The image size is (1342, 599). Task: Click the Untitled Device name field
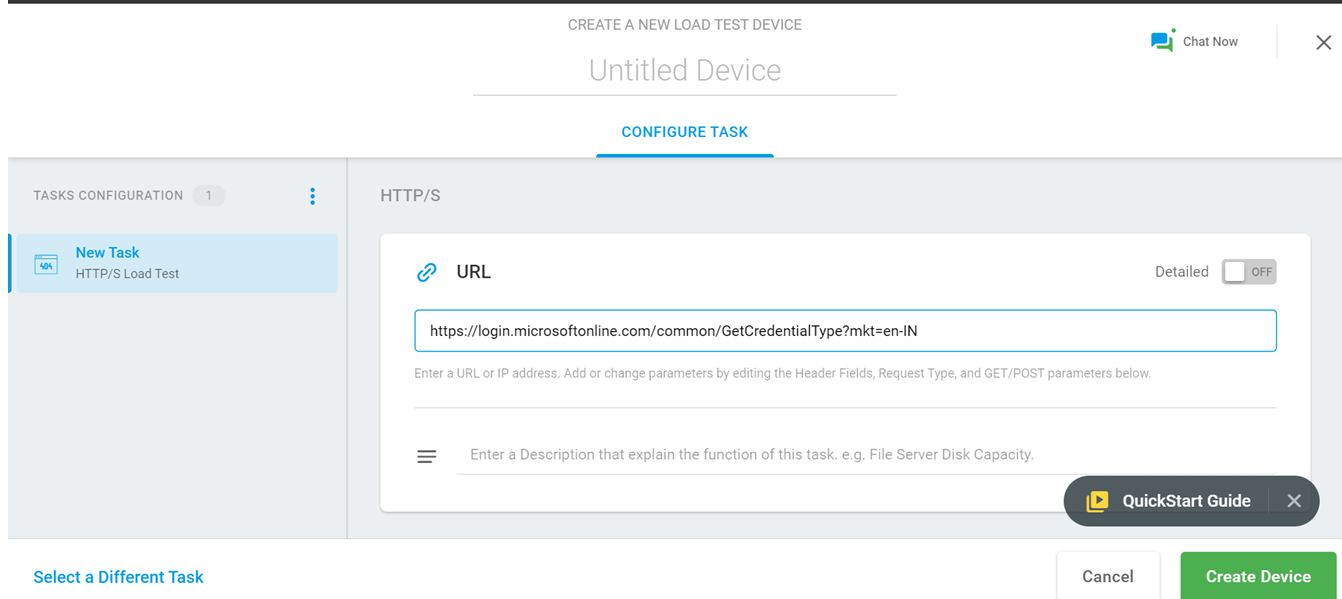(685, 69)
